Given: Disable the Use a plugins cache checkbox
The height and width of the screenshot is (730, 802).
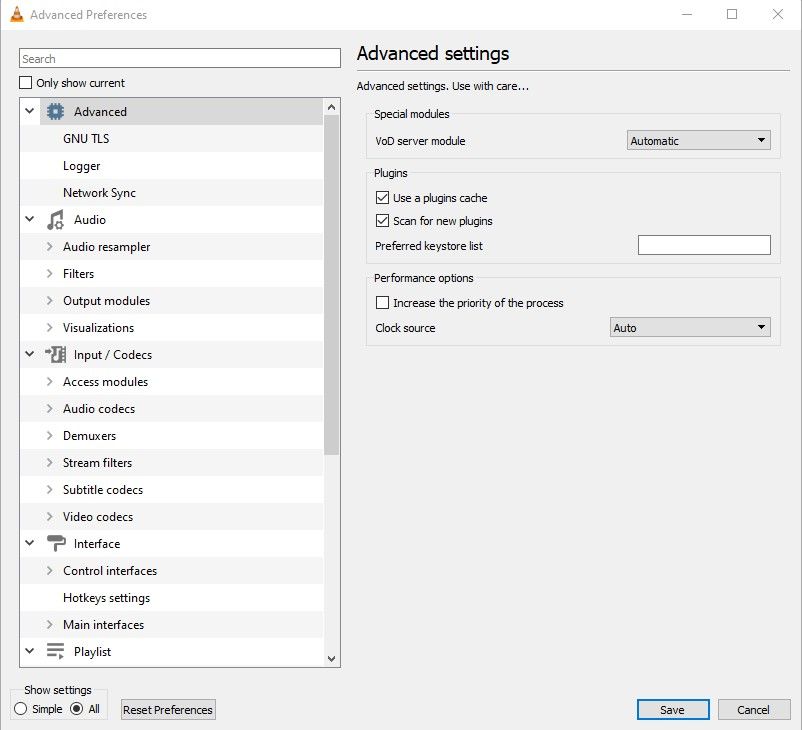Looking at the screenshot, I should [382, 198].
